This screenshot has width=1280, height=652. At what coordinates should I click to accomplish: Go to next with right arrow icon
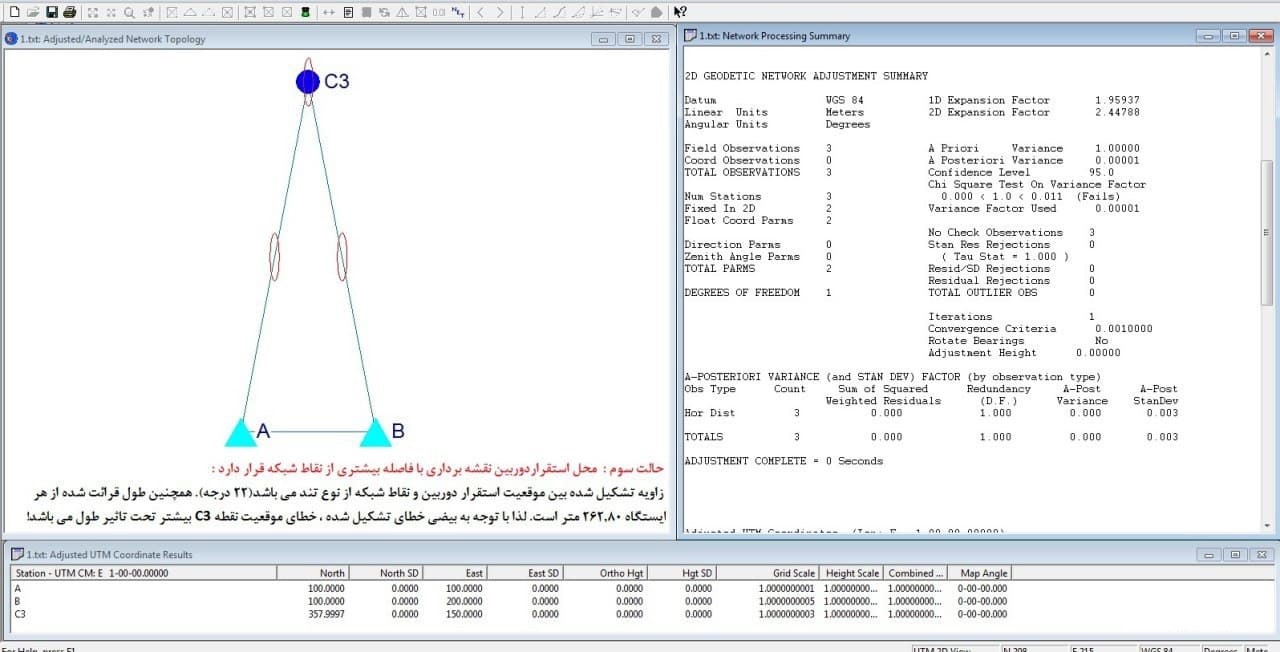(500, 12)
